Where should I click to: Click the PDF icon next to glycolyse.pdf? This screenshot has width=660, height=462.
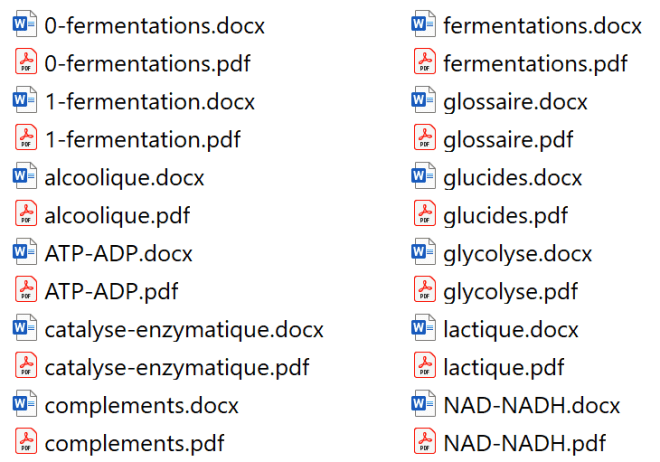[424, 291]
